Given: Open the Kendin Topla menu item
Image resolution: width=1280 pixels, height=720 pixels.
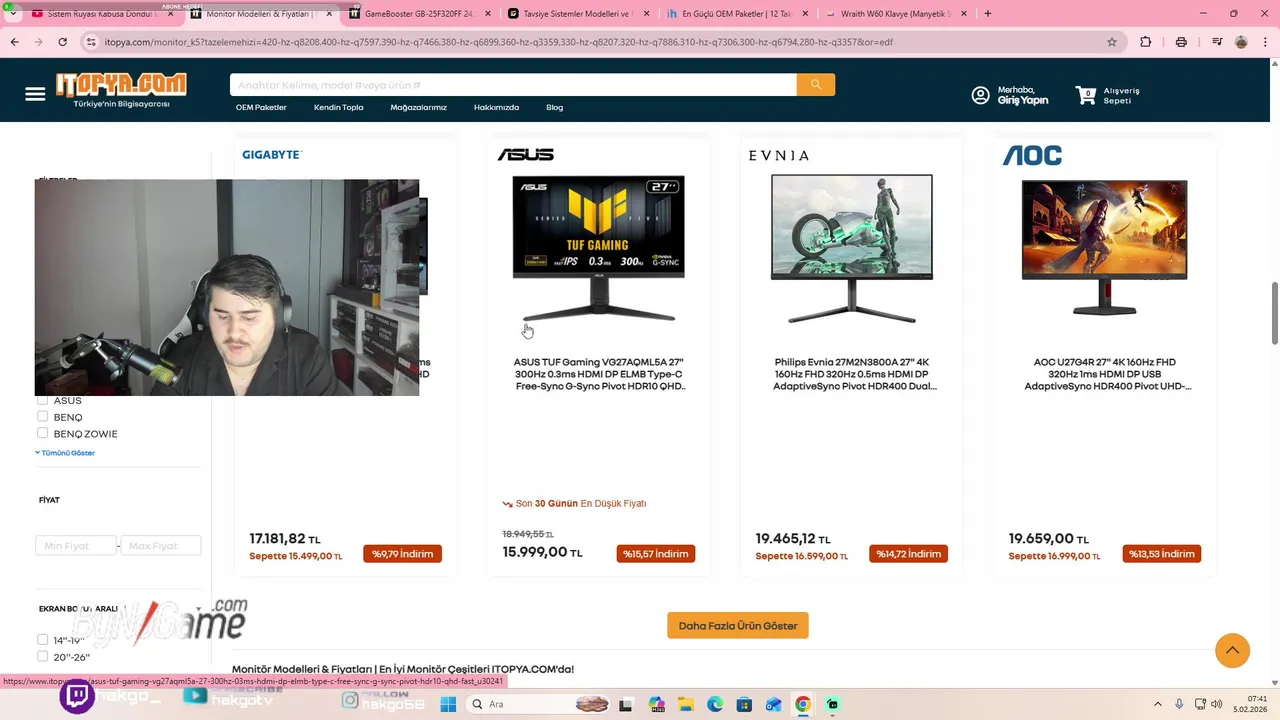Looking at the screenshot, I should (x=339, y=107).
